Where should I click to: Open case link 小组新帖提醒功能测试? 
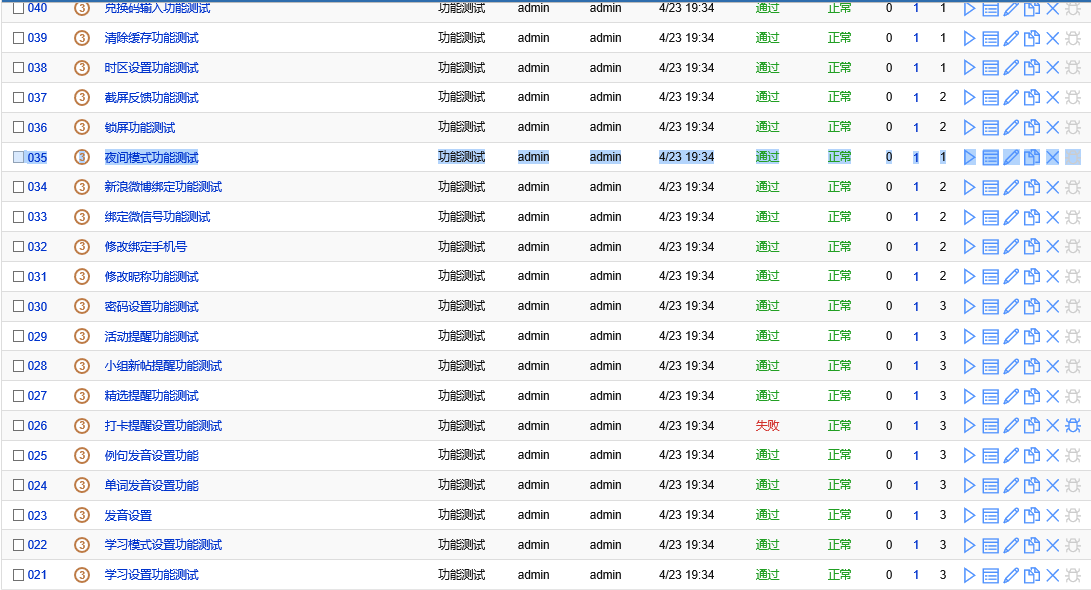point(164,366)
